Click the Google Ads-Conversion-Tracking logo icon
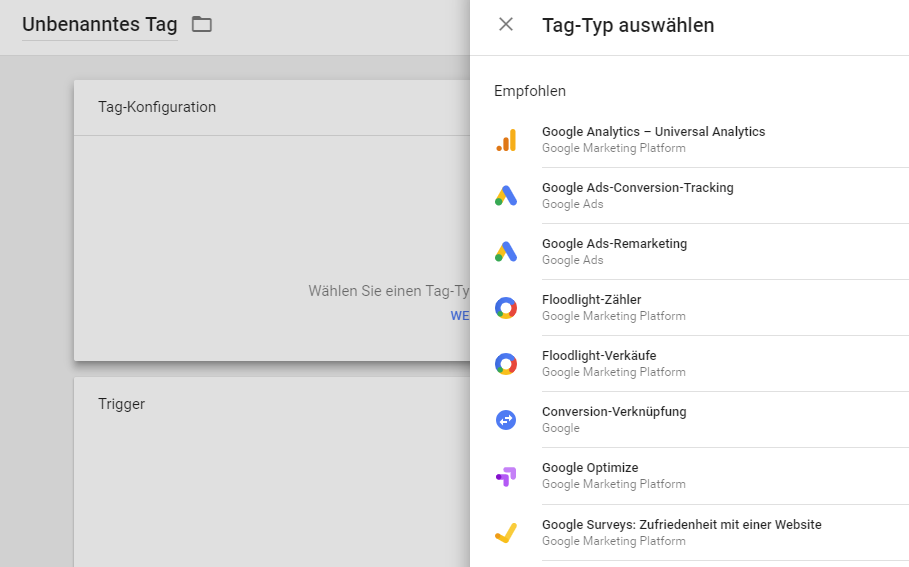Image resolution: width=909 pixels, height=567 pixels. pyautogui.click(x=506, y=196)
